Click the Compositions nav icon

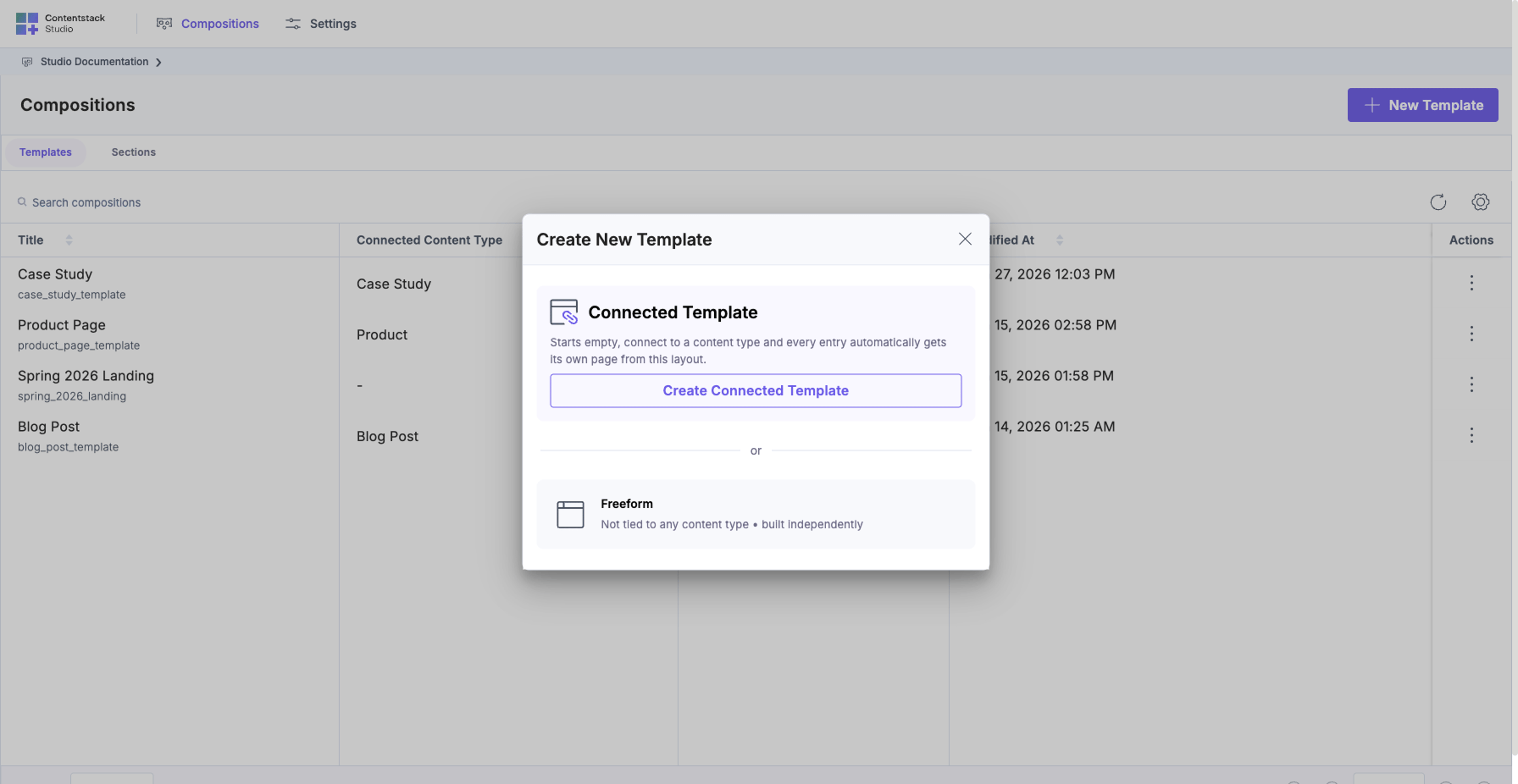pyautogui.click(x=164, y=24)
